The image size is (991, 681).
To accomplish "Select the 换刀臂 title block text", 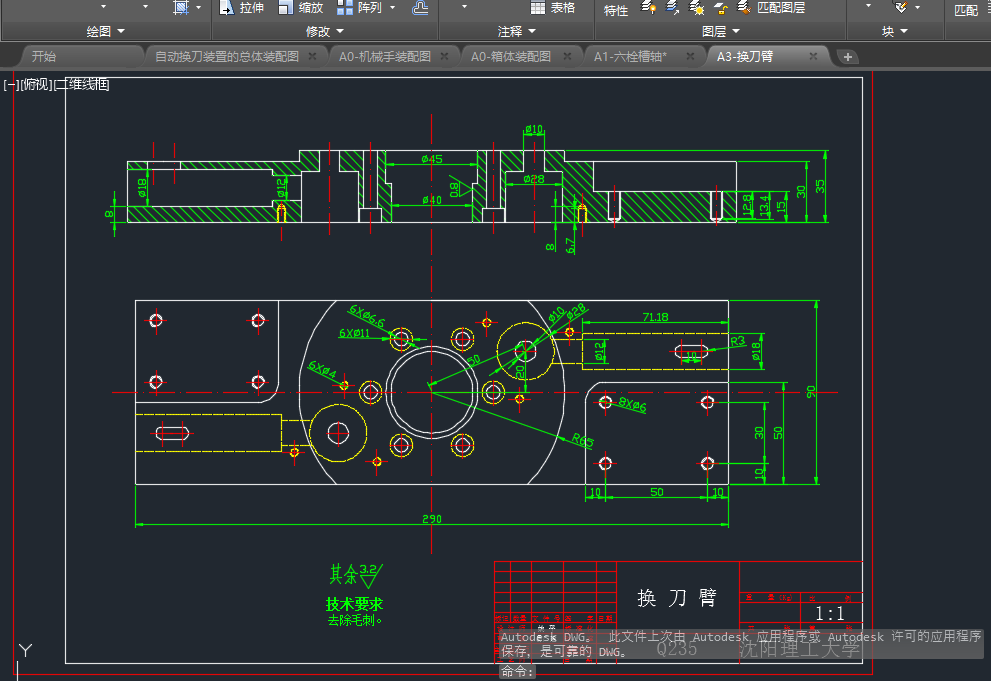I will 677,598.
